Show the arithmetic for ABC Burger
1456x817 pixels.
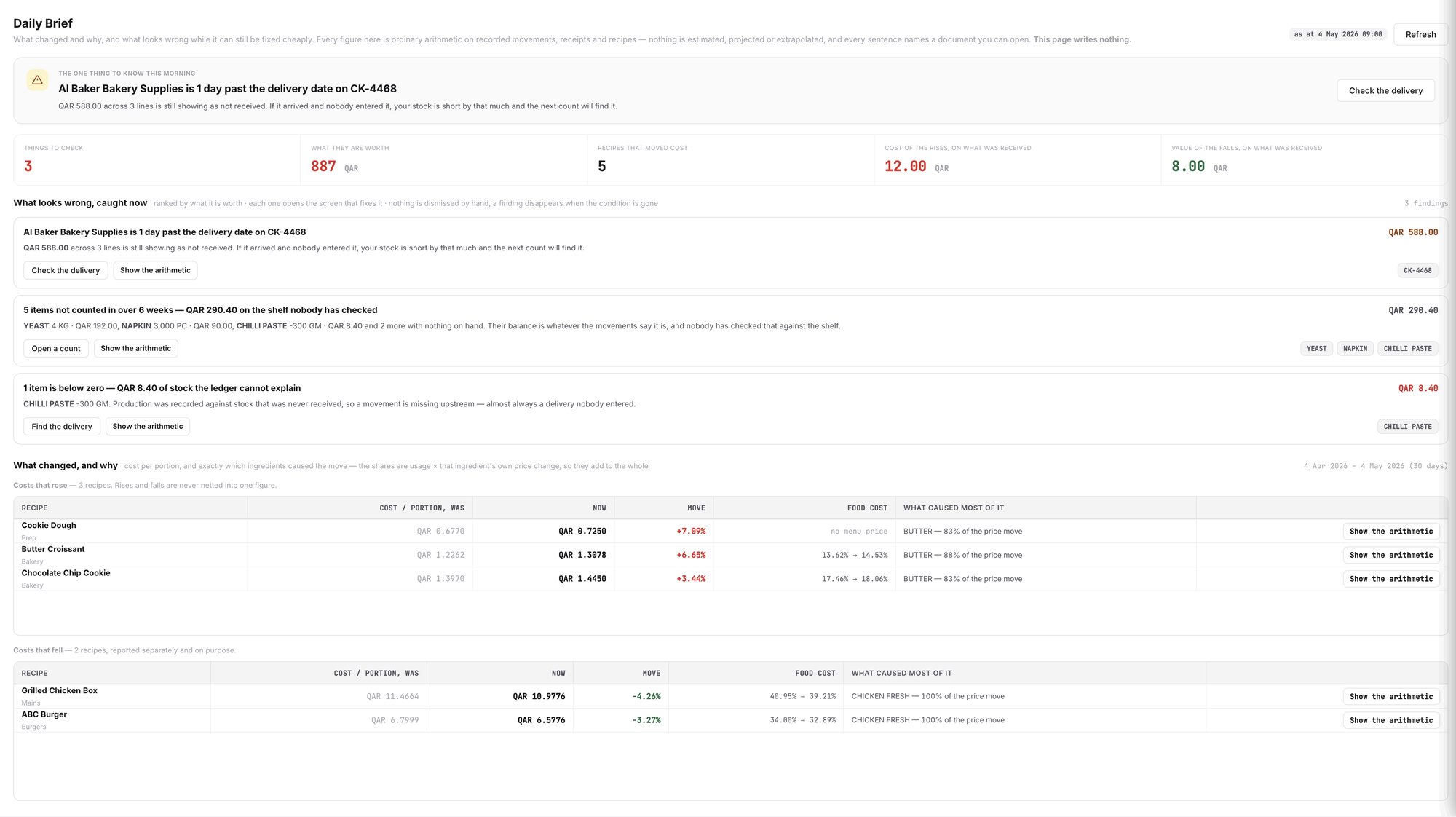[1390, 720]
